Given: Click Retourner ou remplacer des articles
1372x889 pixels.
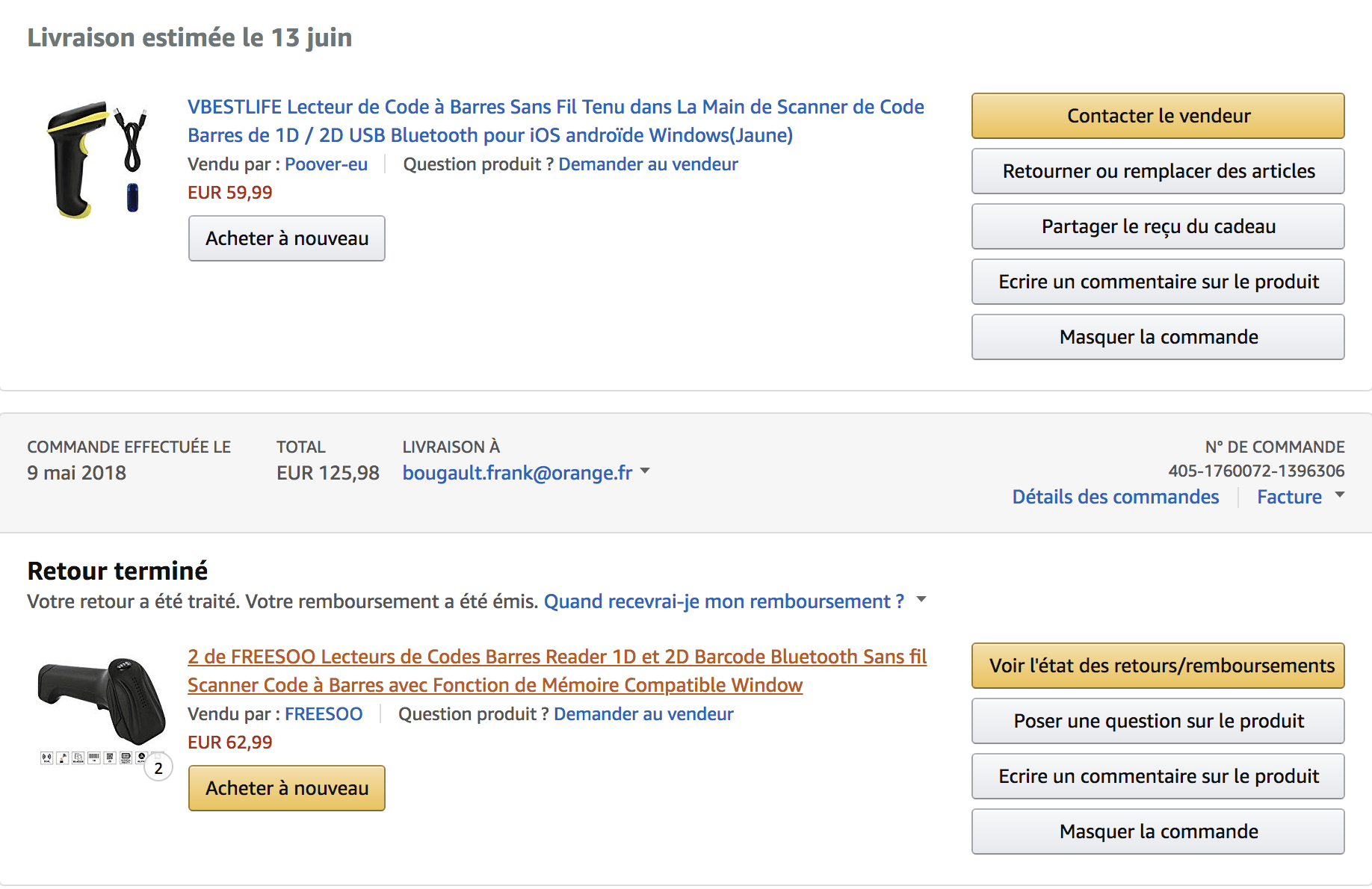Looking at the screenshot, I should pos(1158,171).
